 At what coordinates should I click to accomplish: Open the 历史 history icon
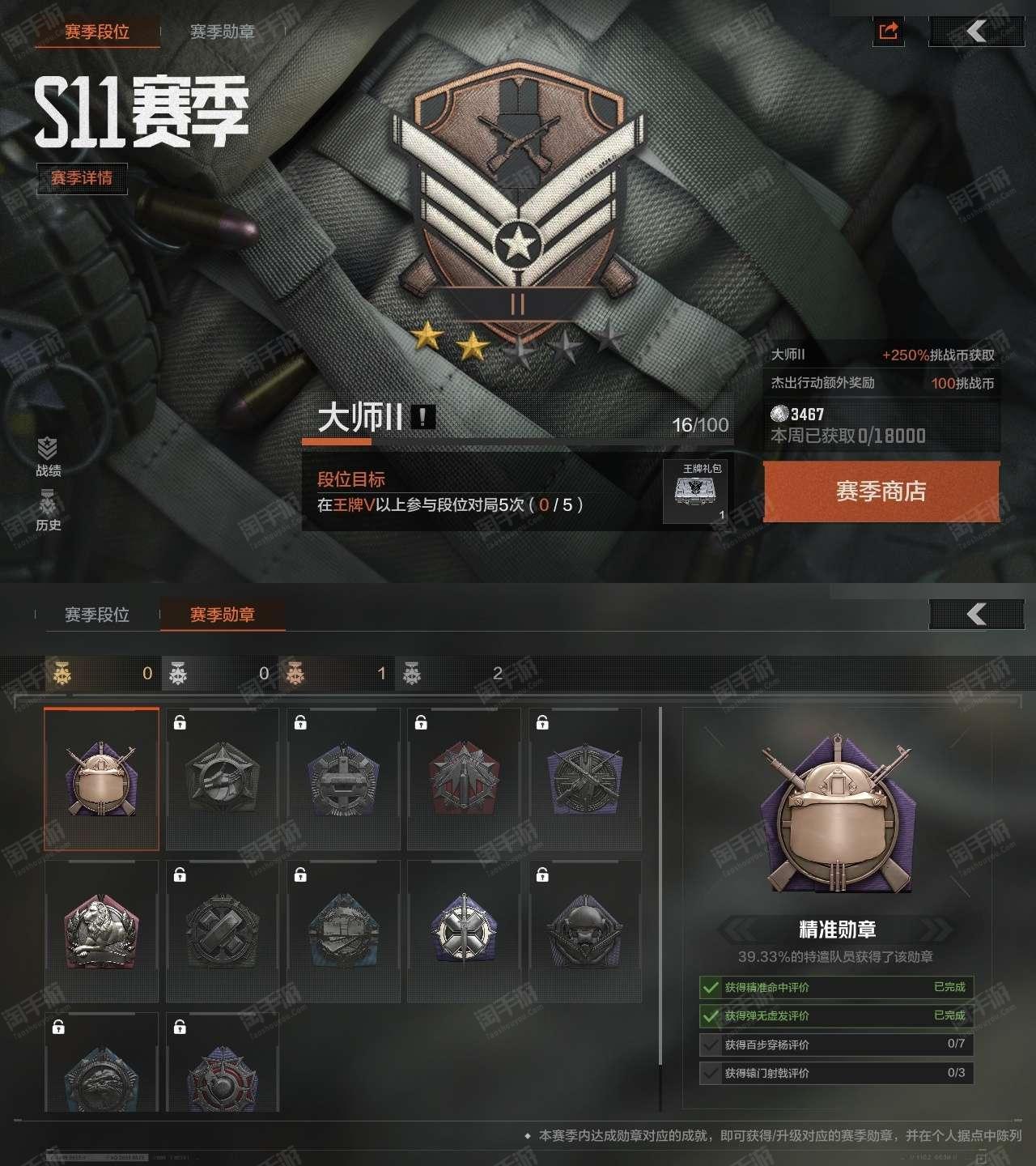(x=48, y=512)
